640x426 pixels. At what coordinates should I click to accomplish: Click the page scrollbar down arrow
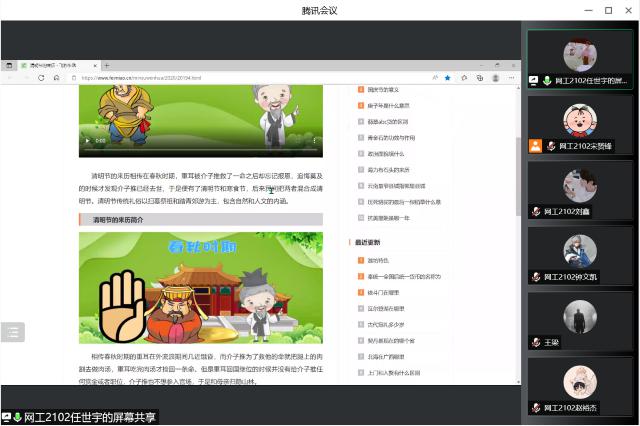click(518, 382)
